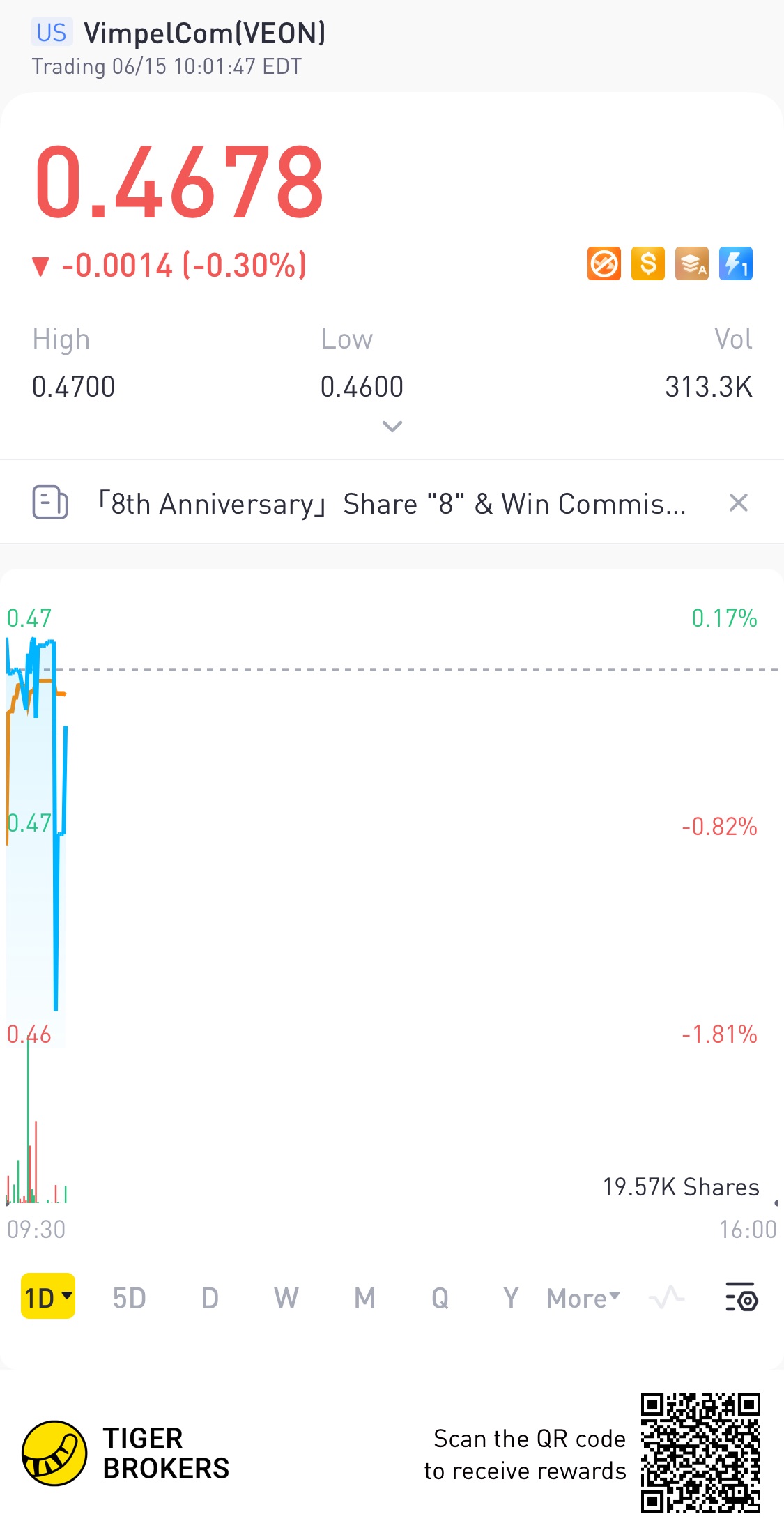Switch chart to 5D view
Screen dimensions: 784x1537
coord(130,1298)
